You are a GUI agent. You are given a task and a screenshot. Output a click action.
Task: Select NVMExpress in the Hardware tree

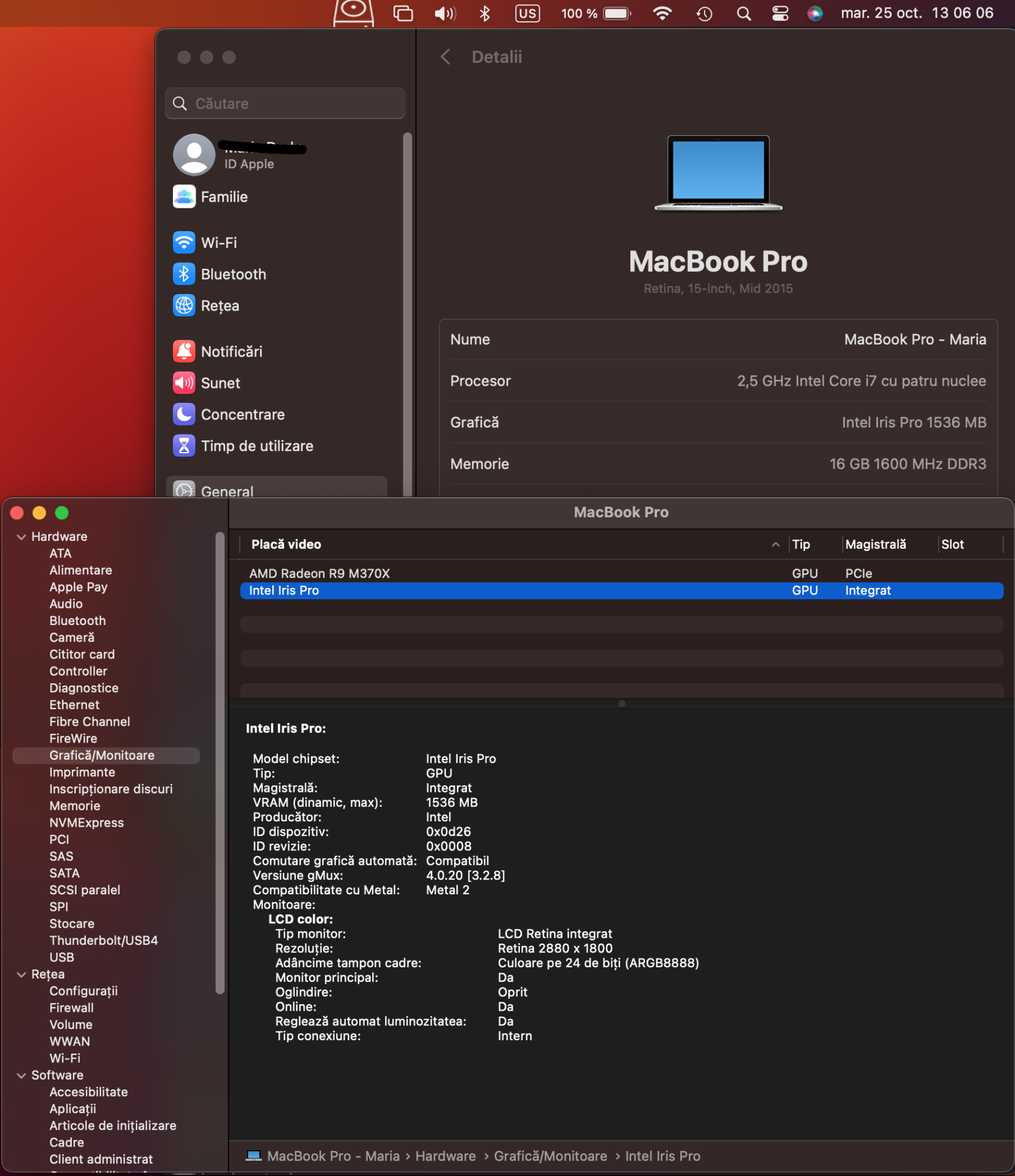[x=86, y=823]
